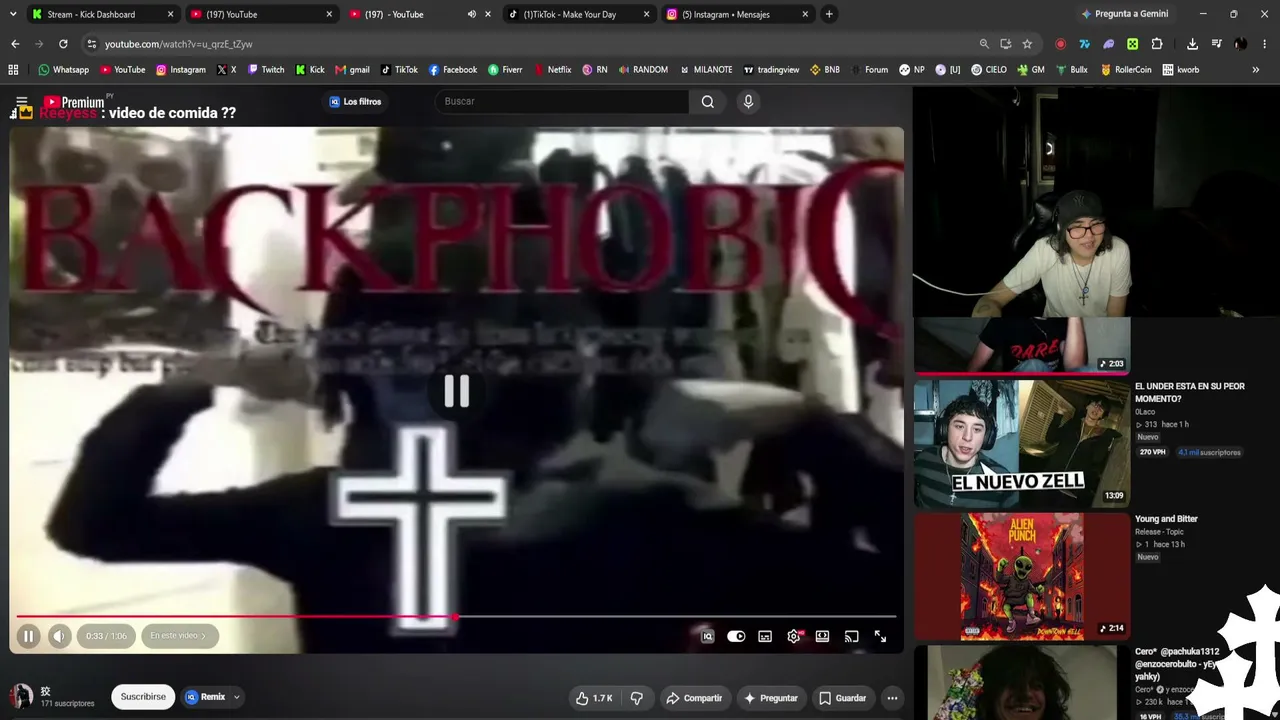Open the 'Young and Bitter' video
Image resolution: width=1280 pixels, height=720 pixels.
(1166, 519)
